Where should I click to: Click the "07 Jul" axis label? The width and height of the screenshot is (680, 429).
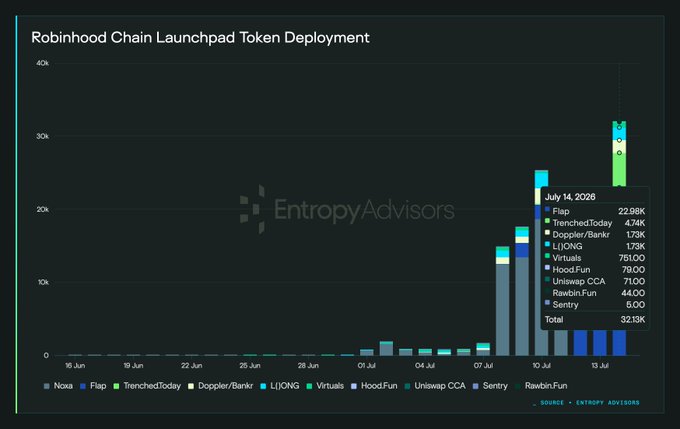pos(483,366)
